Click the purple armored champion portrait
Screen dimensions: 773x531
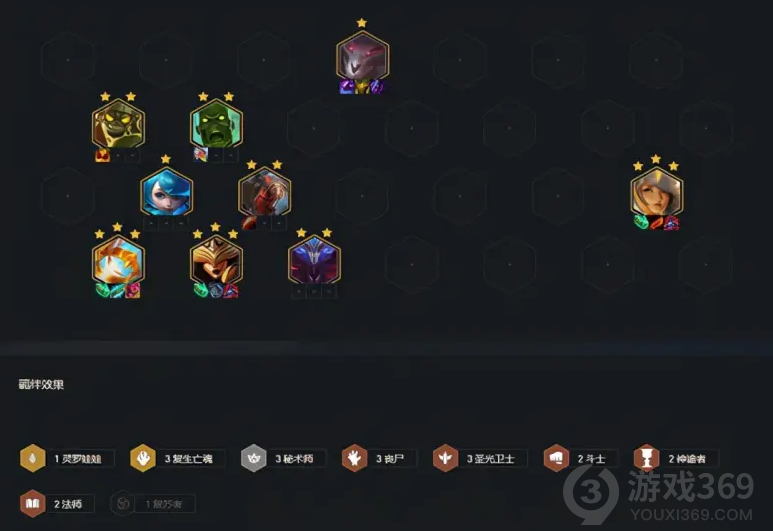(314, 260)
